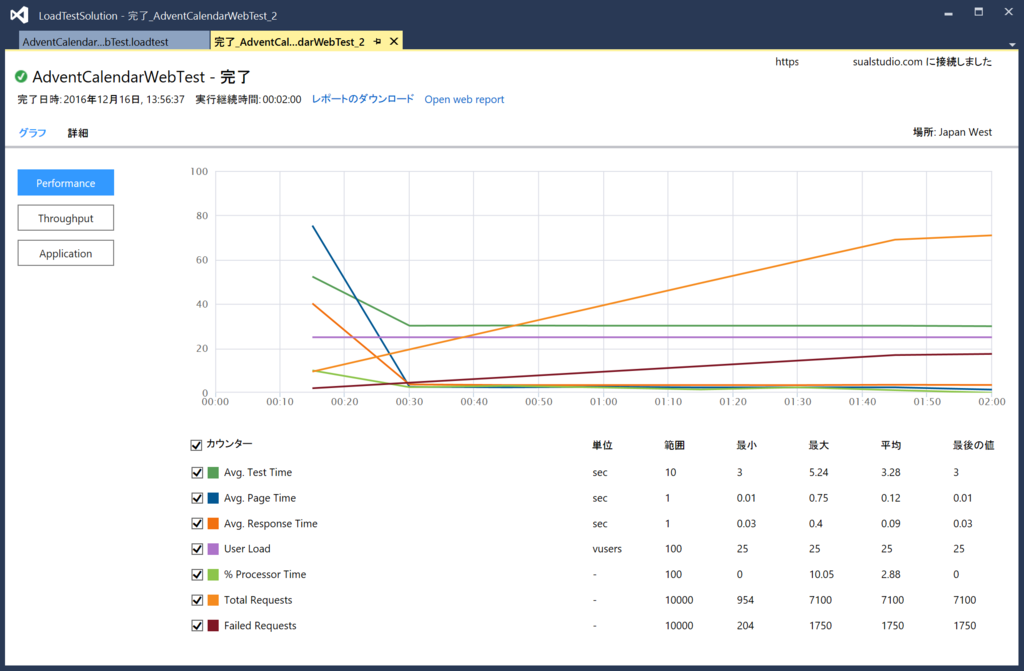This screenshot has width=1024, height=671.
Task: Show the Throughput graph
Action: pyautogui.click(x=65, y=218)
